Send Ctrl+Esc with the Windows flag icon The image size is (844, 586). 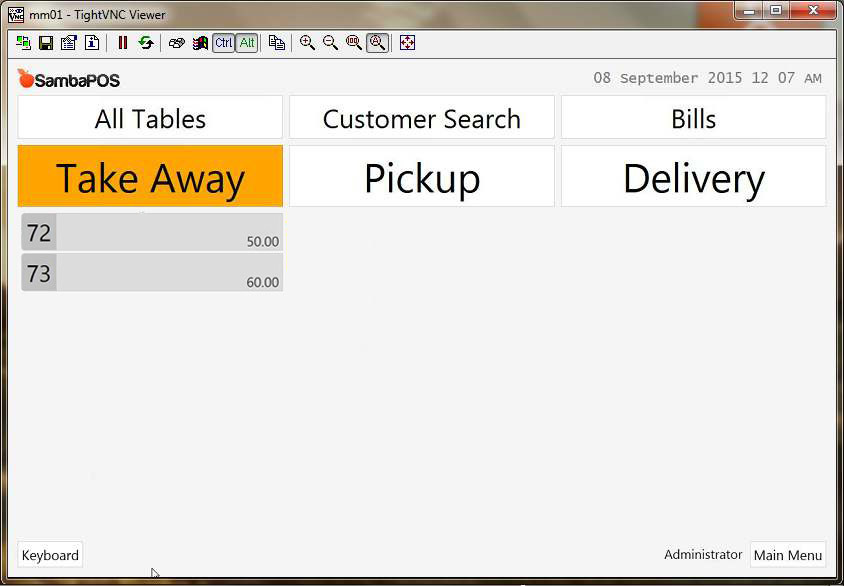click(200, 43)
